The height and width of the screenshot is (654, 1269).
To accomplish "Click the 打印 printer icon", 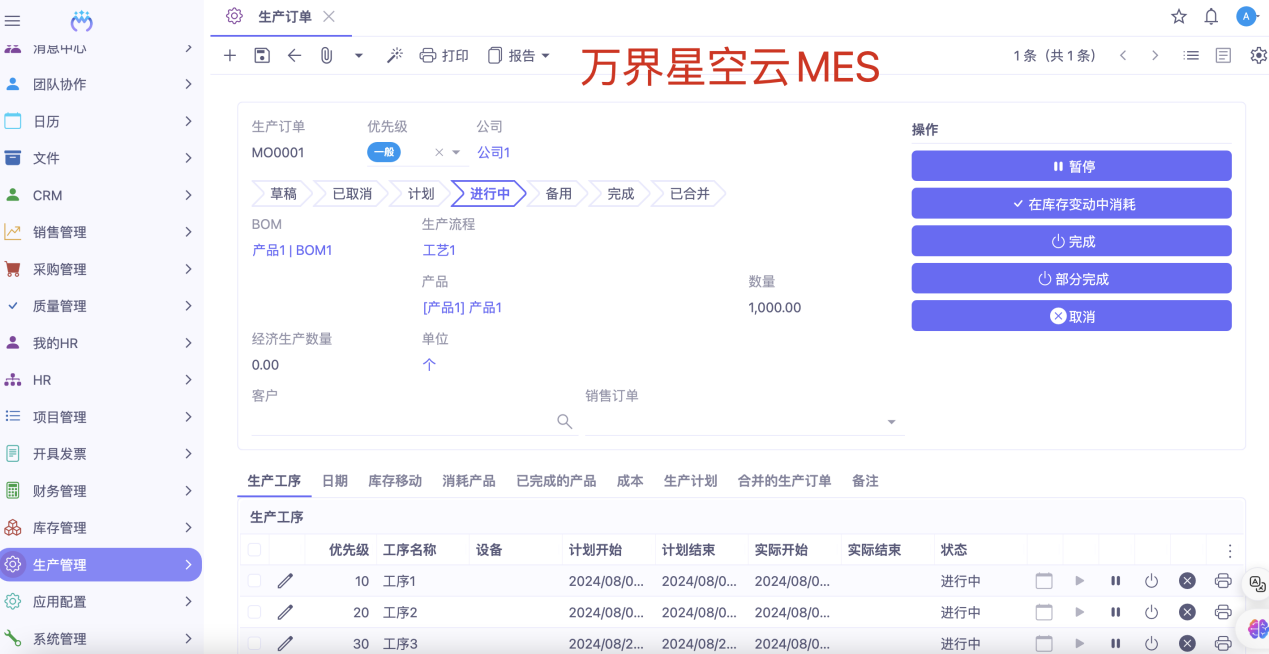I will point(429,55).
